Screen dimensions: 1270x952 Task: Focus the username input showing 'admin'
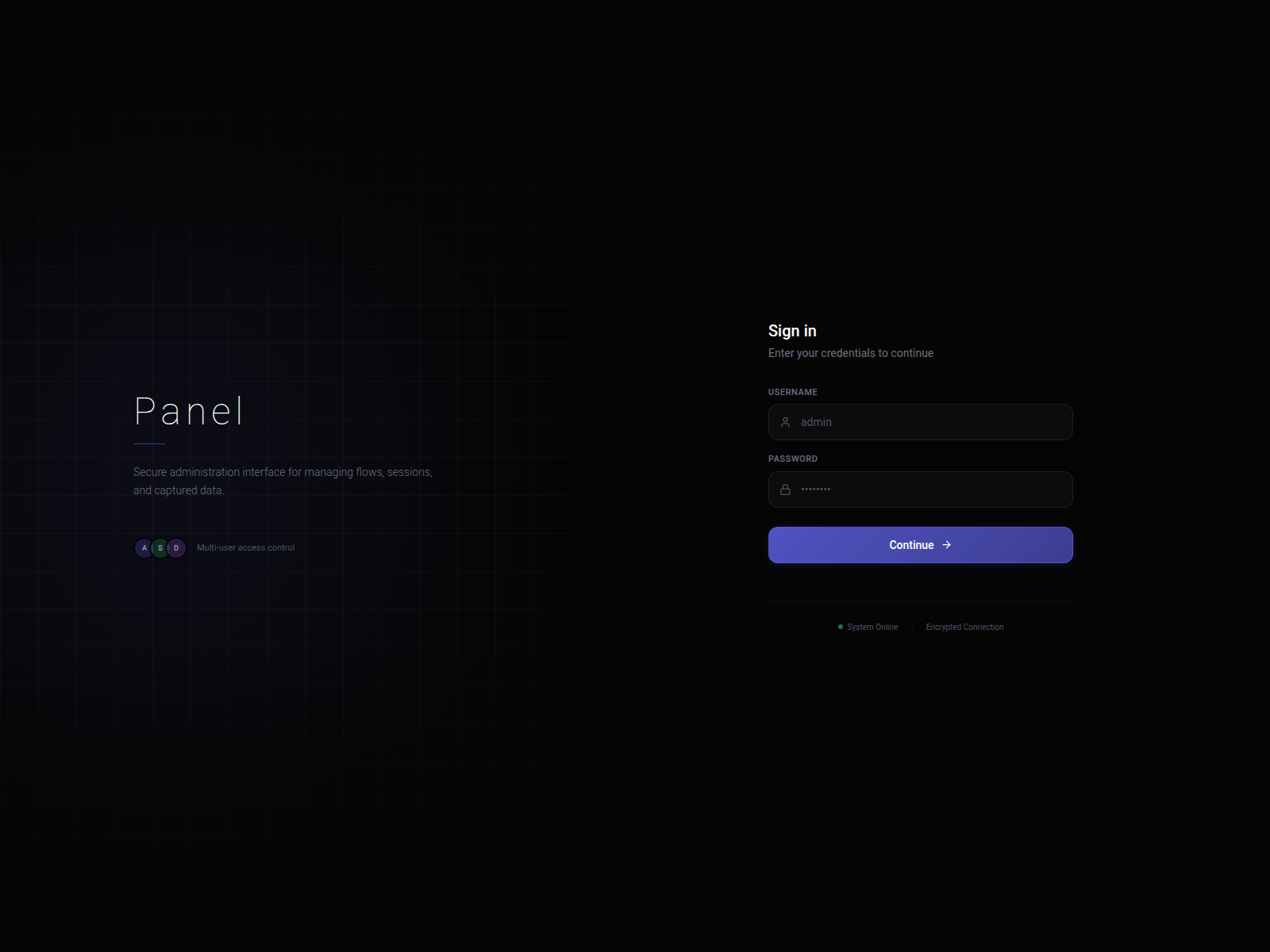(920, 422)
